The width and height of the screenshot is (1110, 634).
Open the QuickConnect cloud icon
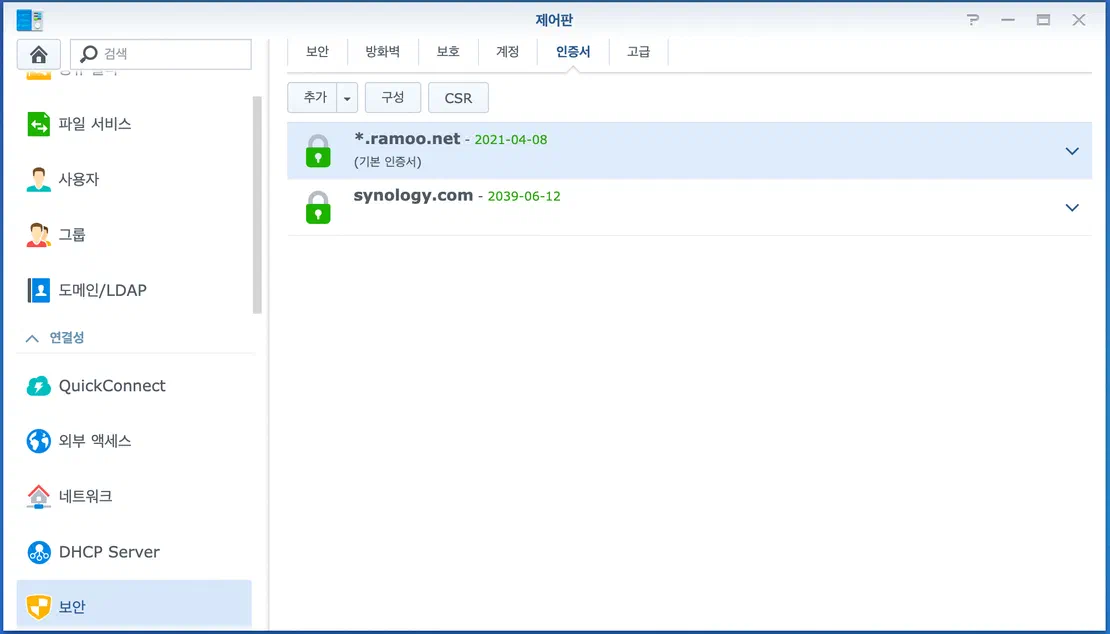point(38,386)
